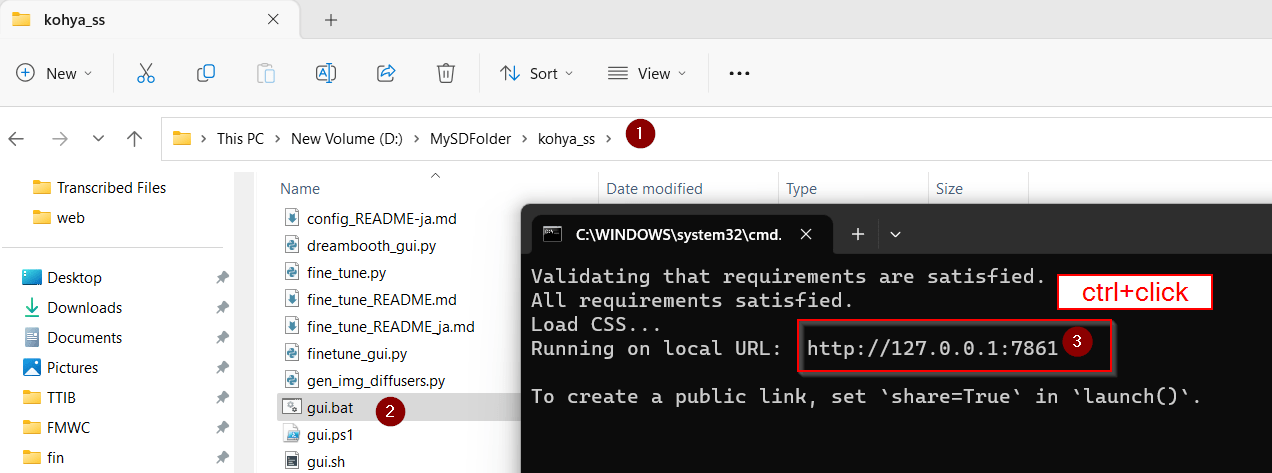Click the address bar folder icon
Viewport: 1272px width, 473px height.
(181, 139)
